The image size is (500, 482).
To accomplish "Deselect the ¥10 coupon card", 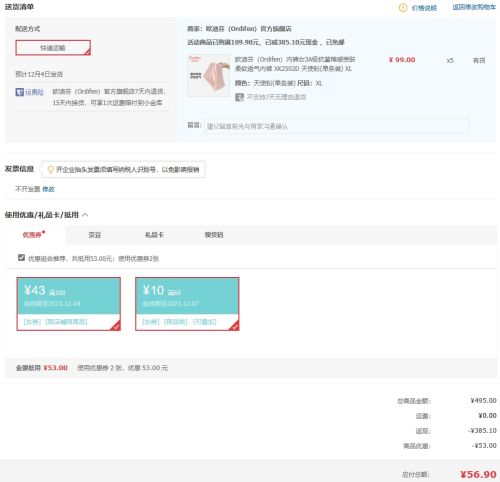I will 187,304.
